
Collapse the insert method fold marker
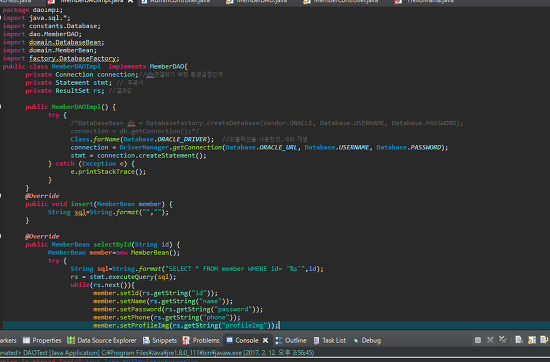tap(1, 196)
